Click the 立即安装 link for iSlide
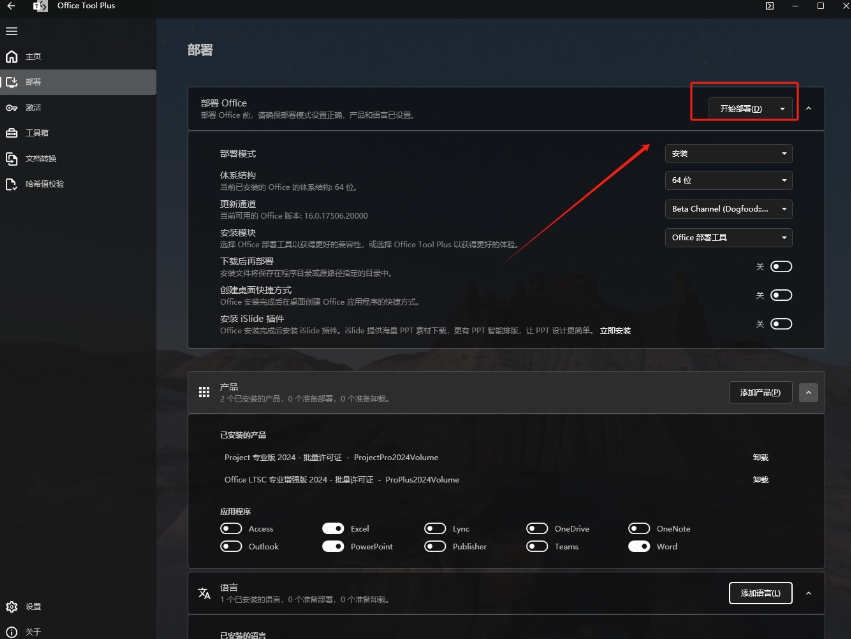The height and width of the screenshot is (639, 851). coord(615,331)
